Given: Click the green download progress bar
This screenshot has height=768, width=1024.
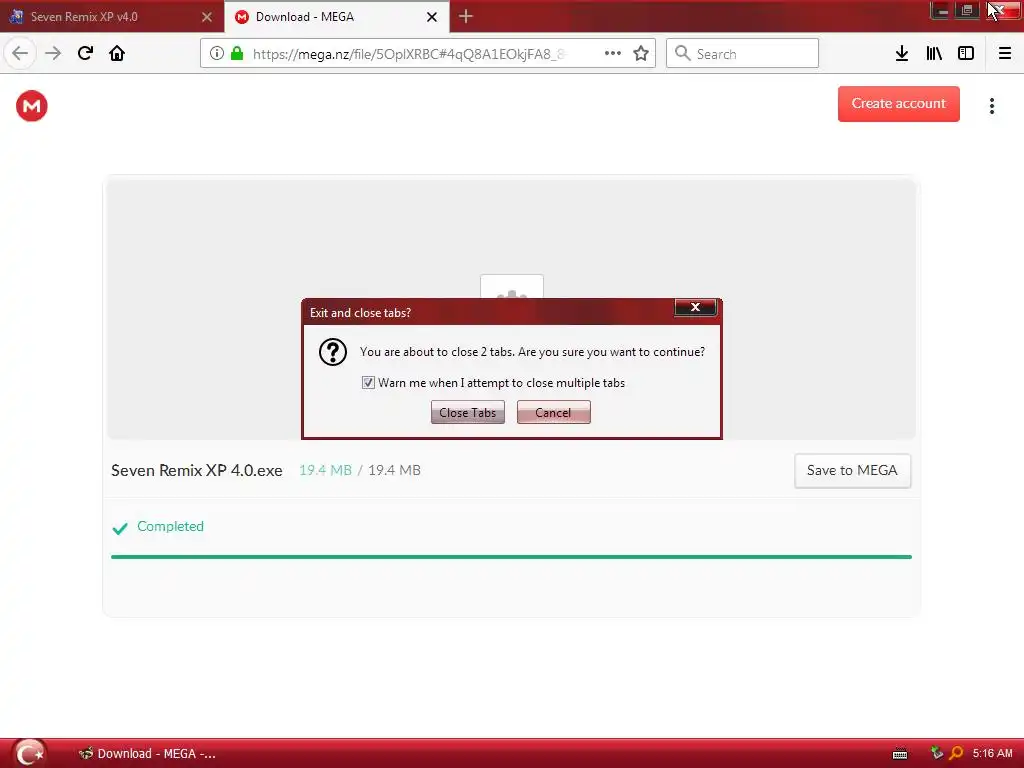Looking at the screenshot, I should 511,557.
